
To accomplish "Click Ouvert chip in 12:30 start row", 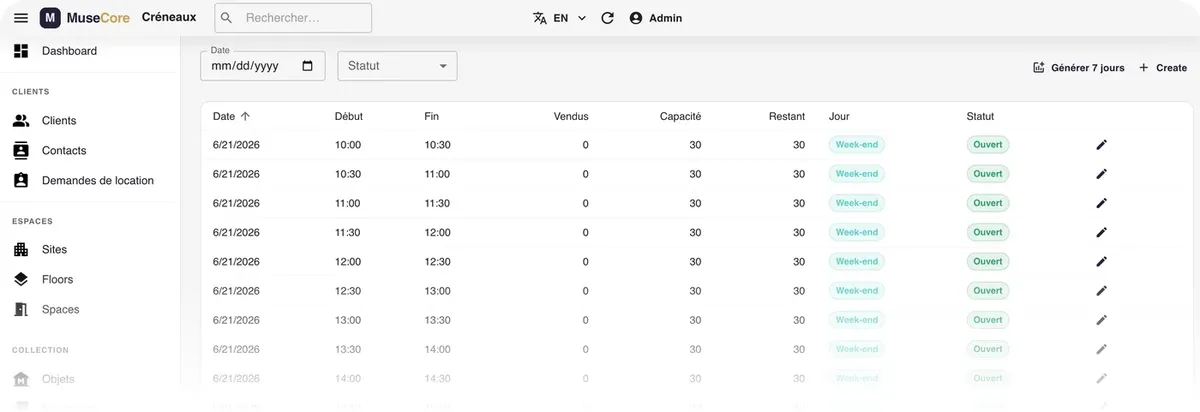I will (x=988, y=291).
